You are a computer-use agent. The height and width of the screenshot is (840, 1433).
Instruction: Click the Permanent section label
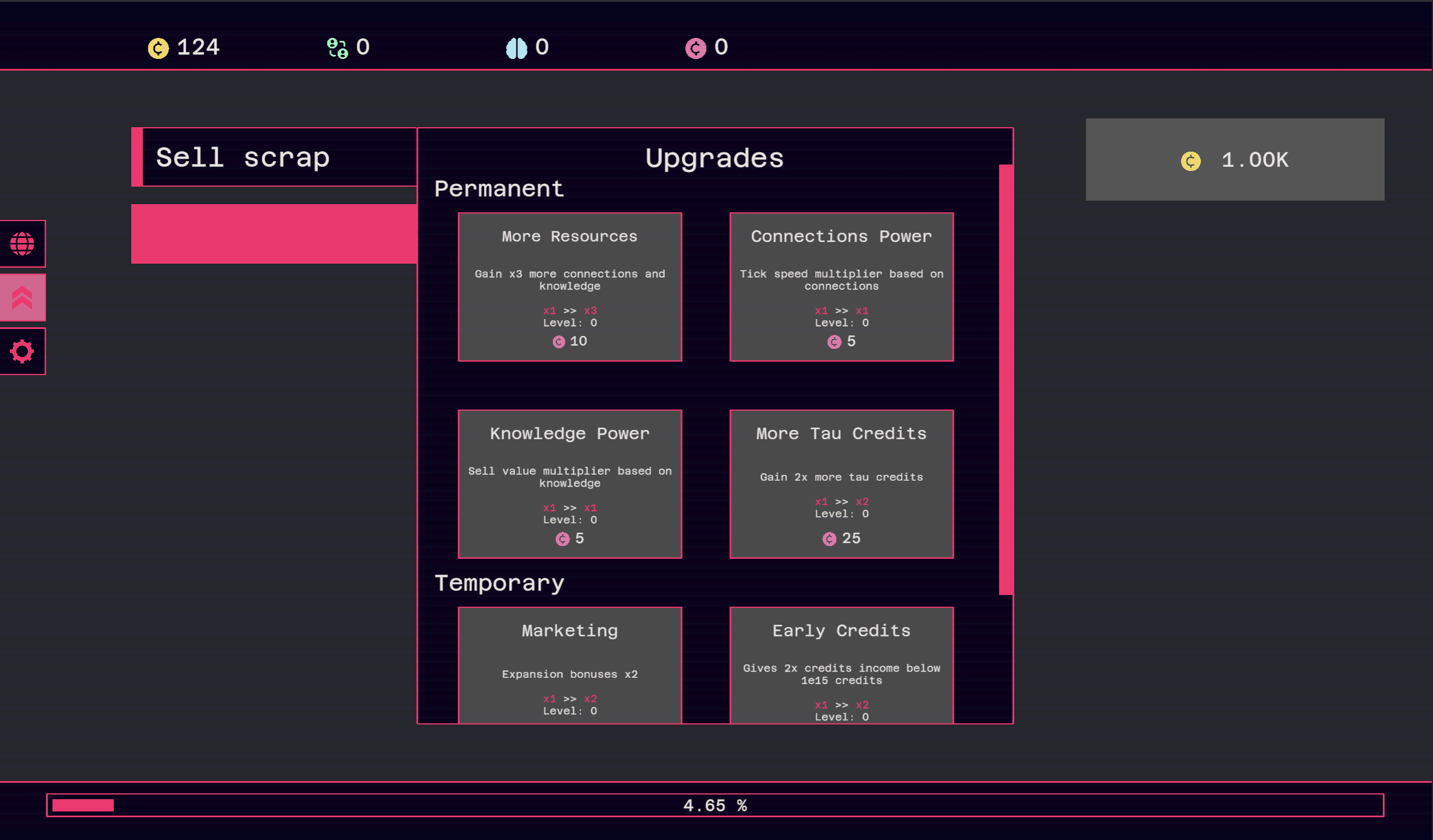tap(499, 189)
